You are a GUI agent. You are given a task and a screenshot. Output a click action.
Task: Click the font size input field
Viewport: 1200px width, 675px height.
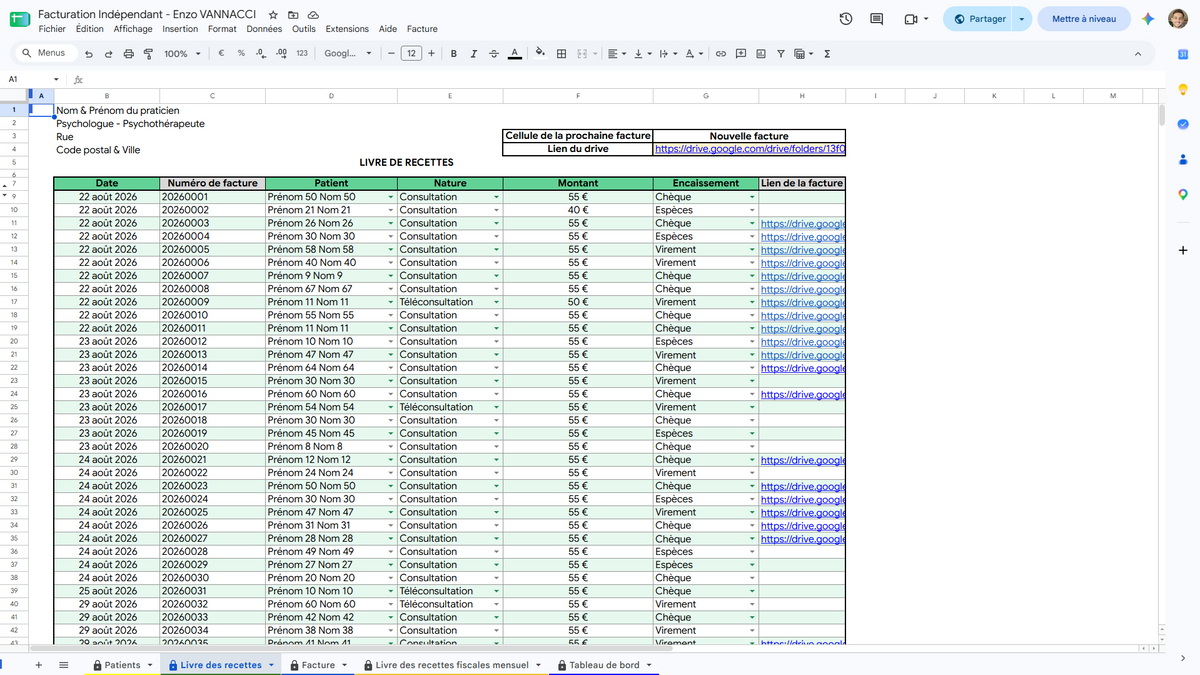click(411, 54)
